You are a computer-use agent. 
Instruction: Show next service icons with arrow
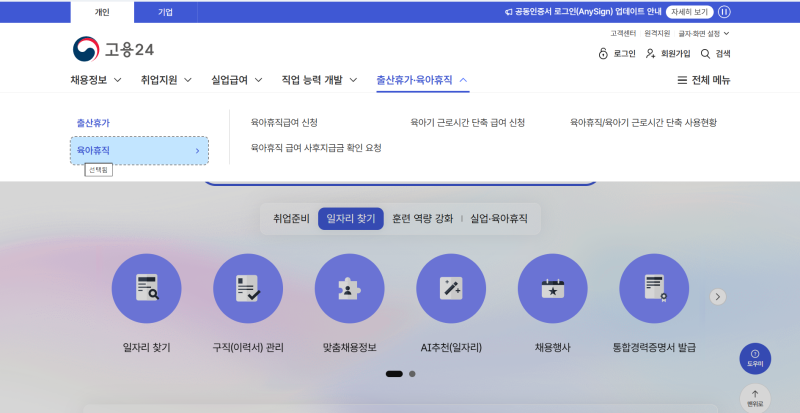click(718, 297)
